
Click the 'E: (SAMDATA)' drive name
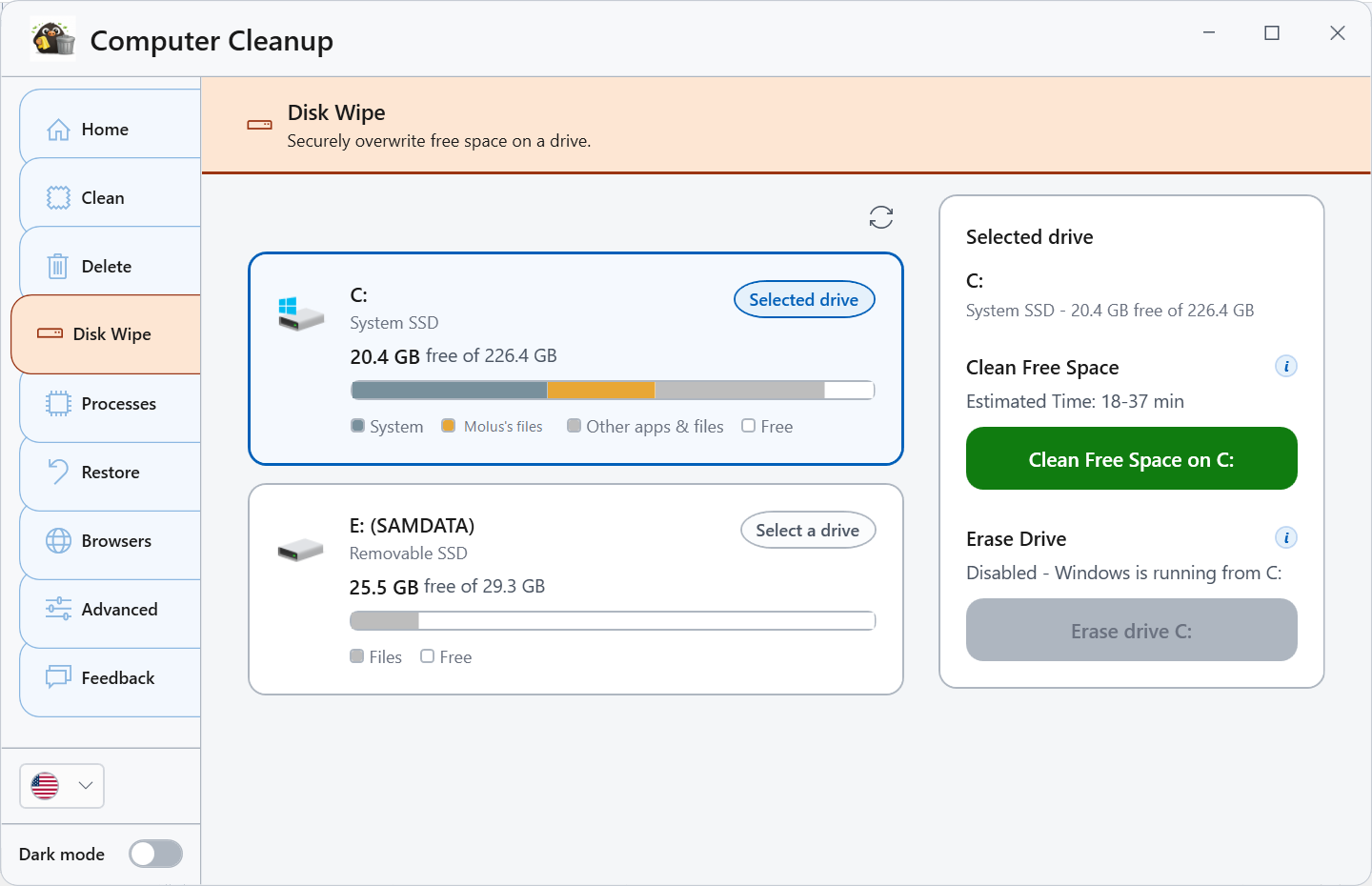click(412, 526)
